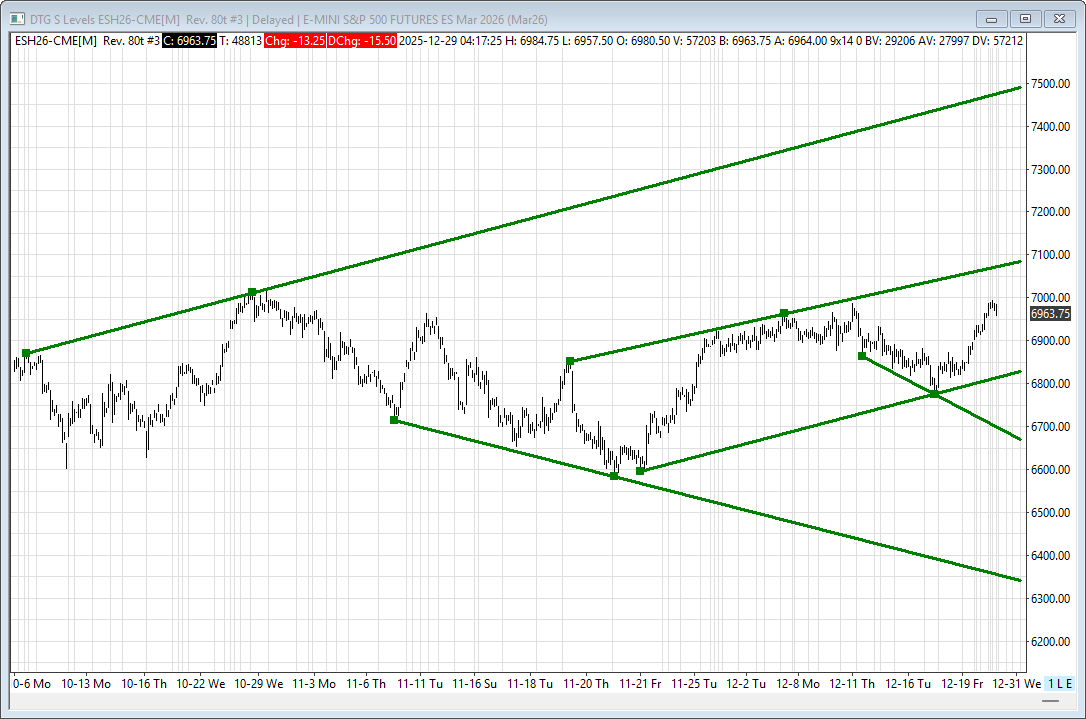Click the '1 L E' indicator box
The width and height of the screenshot is (1086, 719).
tap(1059, 683)
